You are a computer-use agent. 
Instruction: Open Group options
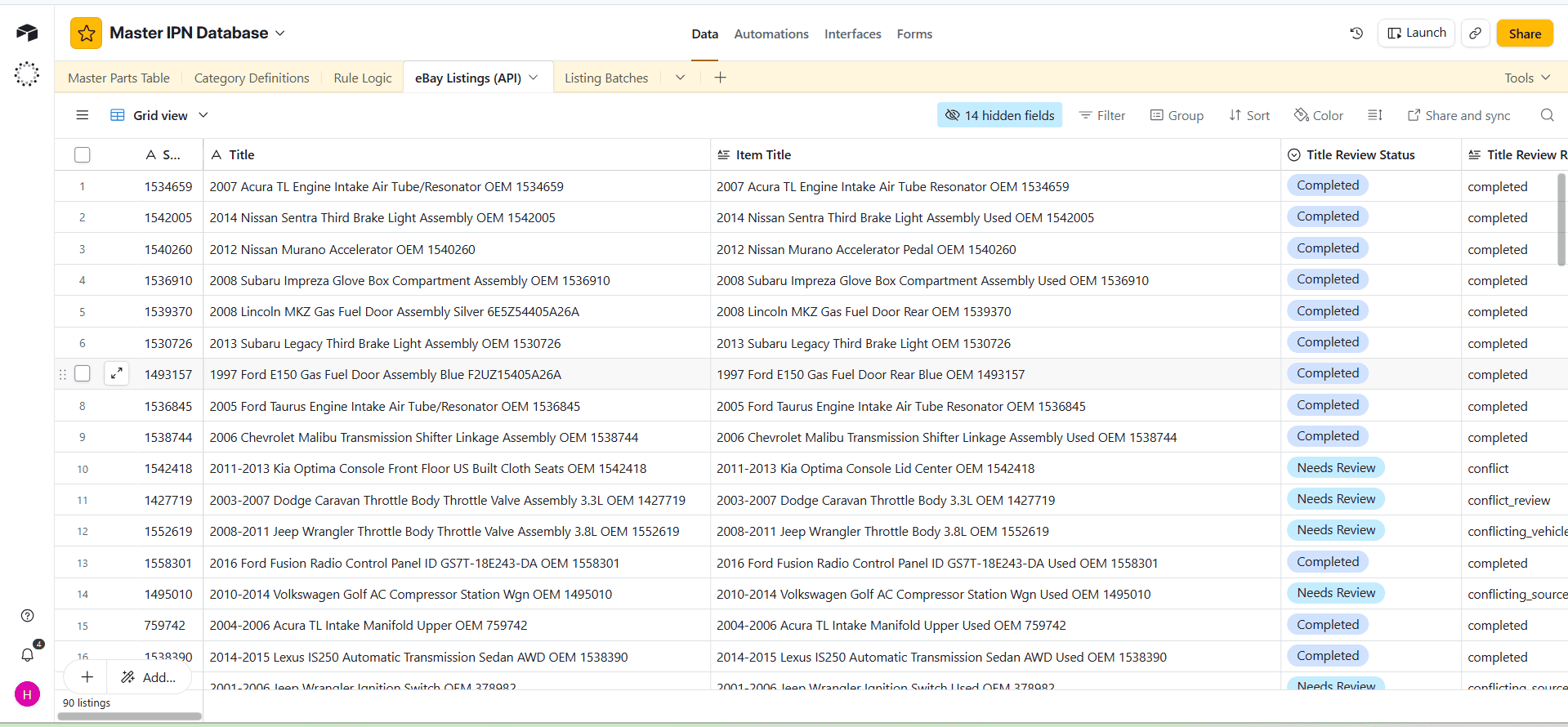click(x=1177, y=115)
